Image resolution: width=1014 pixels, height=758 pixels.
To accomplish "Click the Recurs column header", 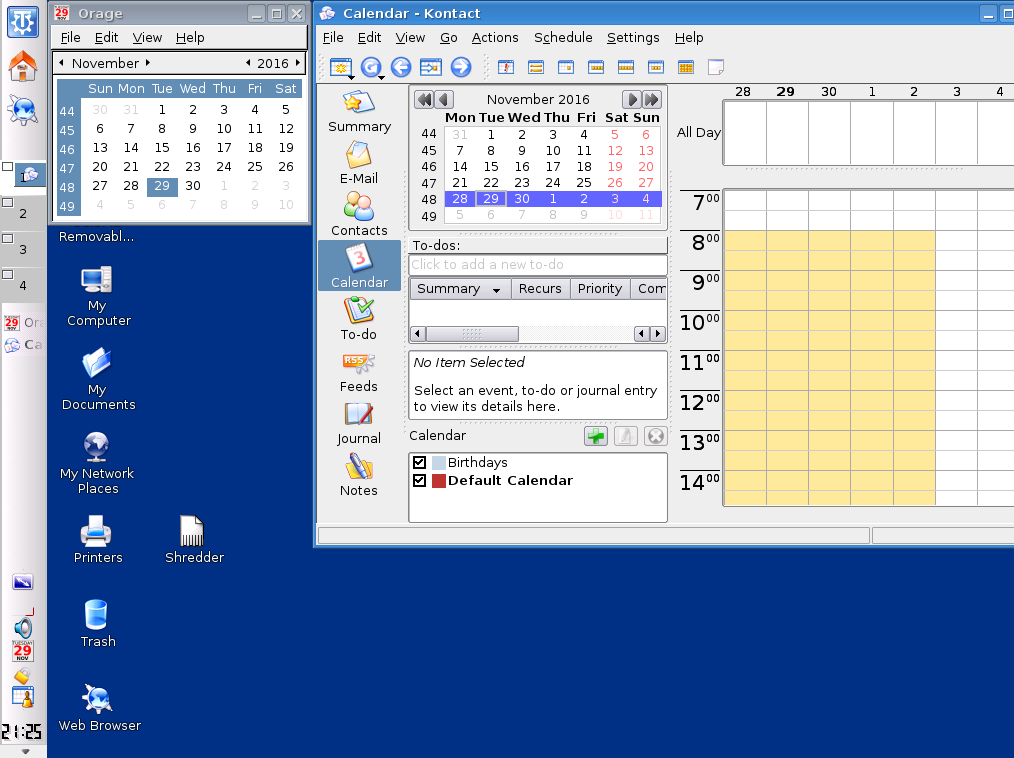I will 540,288.
